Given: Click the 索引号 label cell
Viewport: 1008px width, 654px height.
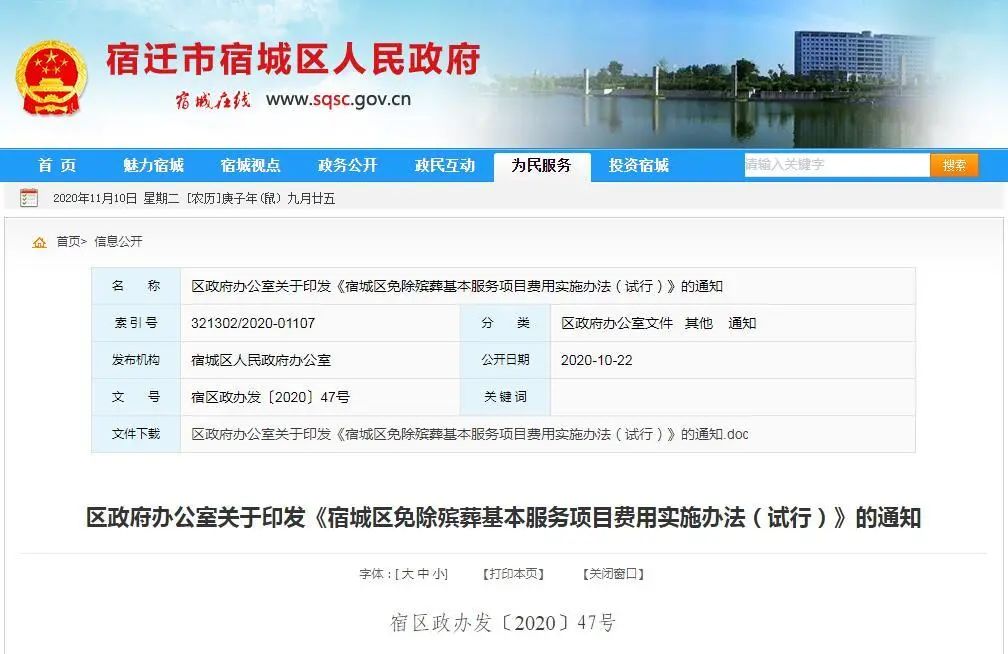Looking at the screenshot, I should coord(136,323).
